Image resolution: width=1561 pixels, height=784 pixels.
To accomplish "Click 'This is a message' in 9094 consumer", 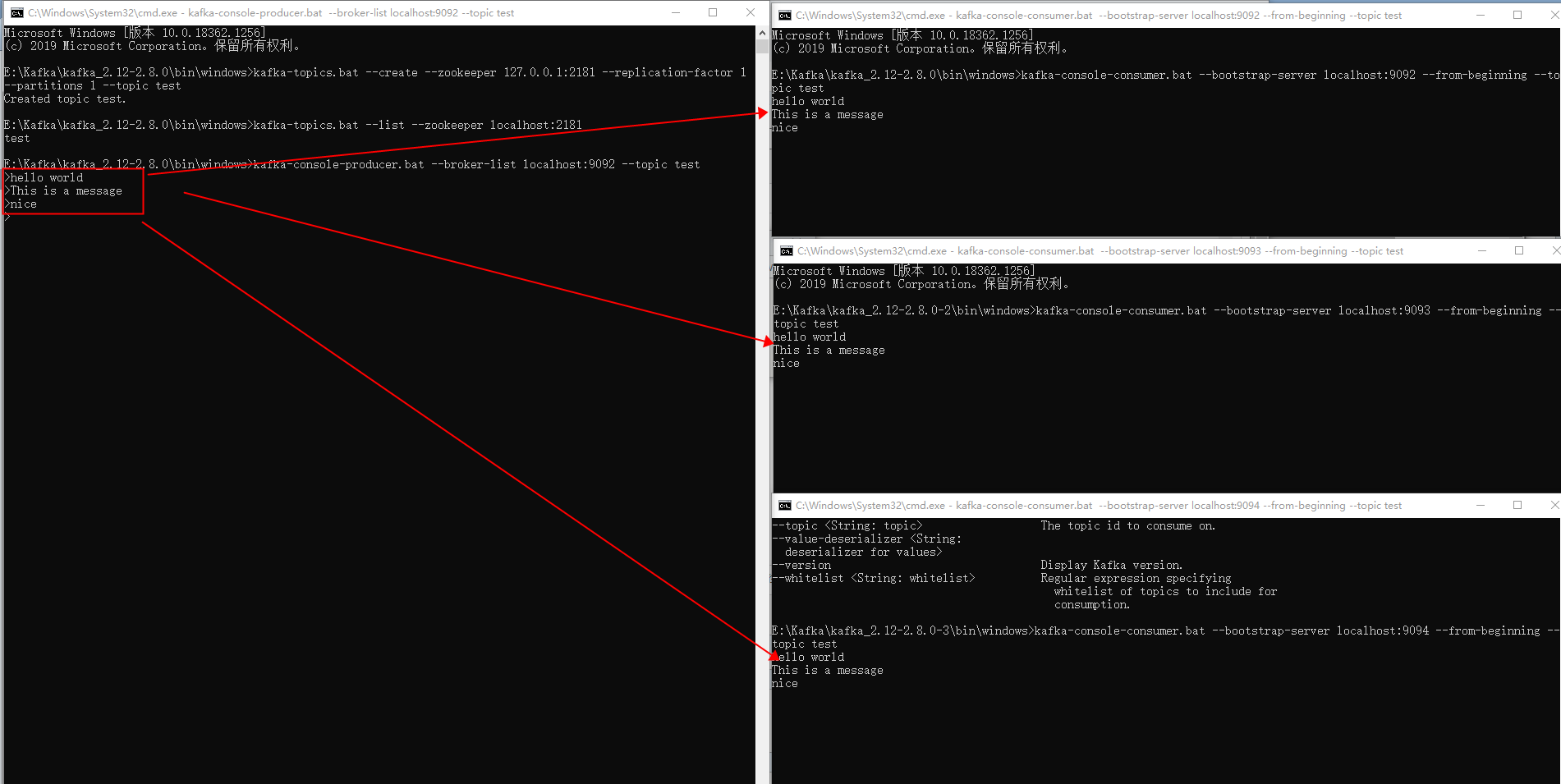I will (828, 670).
